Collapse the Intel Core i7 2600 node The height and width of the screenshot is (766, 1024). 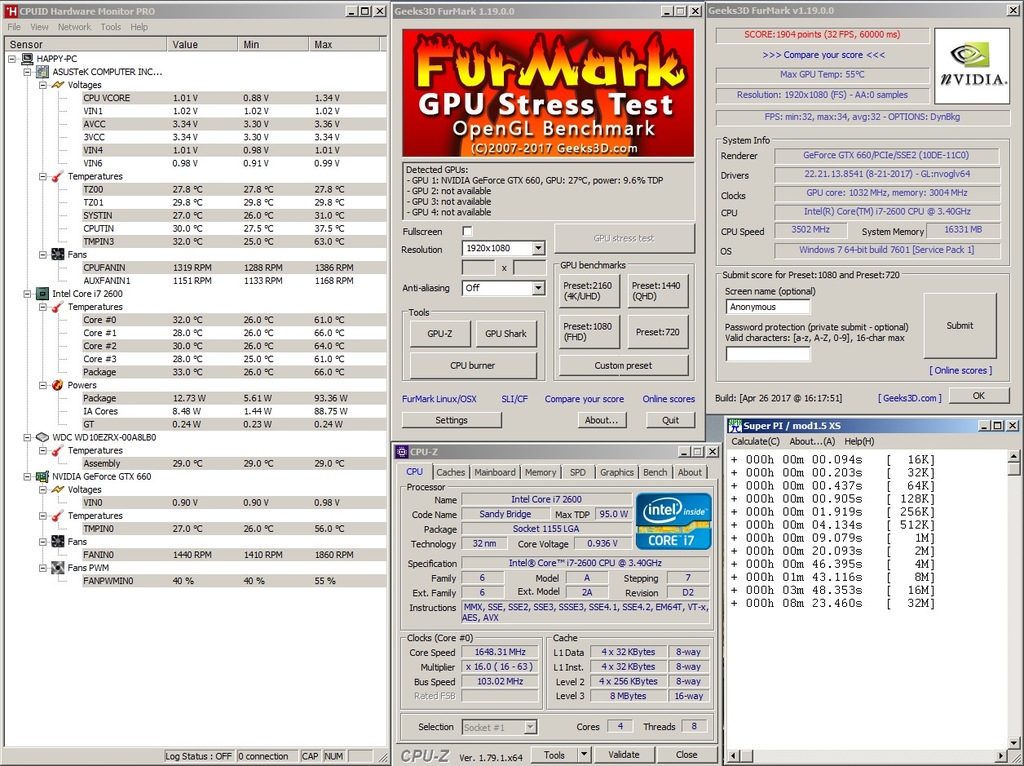27,294
